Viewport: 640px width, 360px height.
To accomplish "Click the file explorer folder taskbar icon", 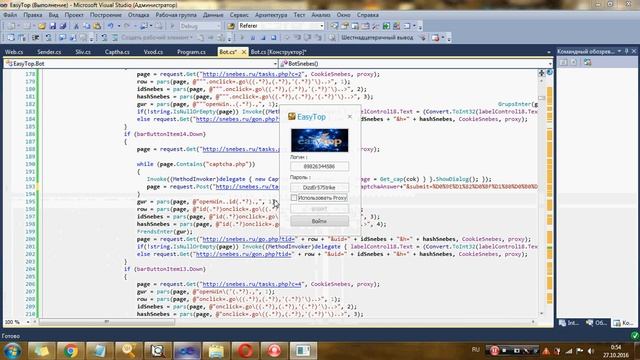I will tap(216, 350).
